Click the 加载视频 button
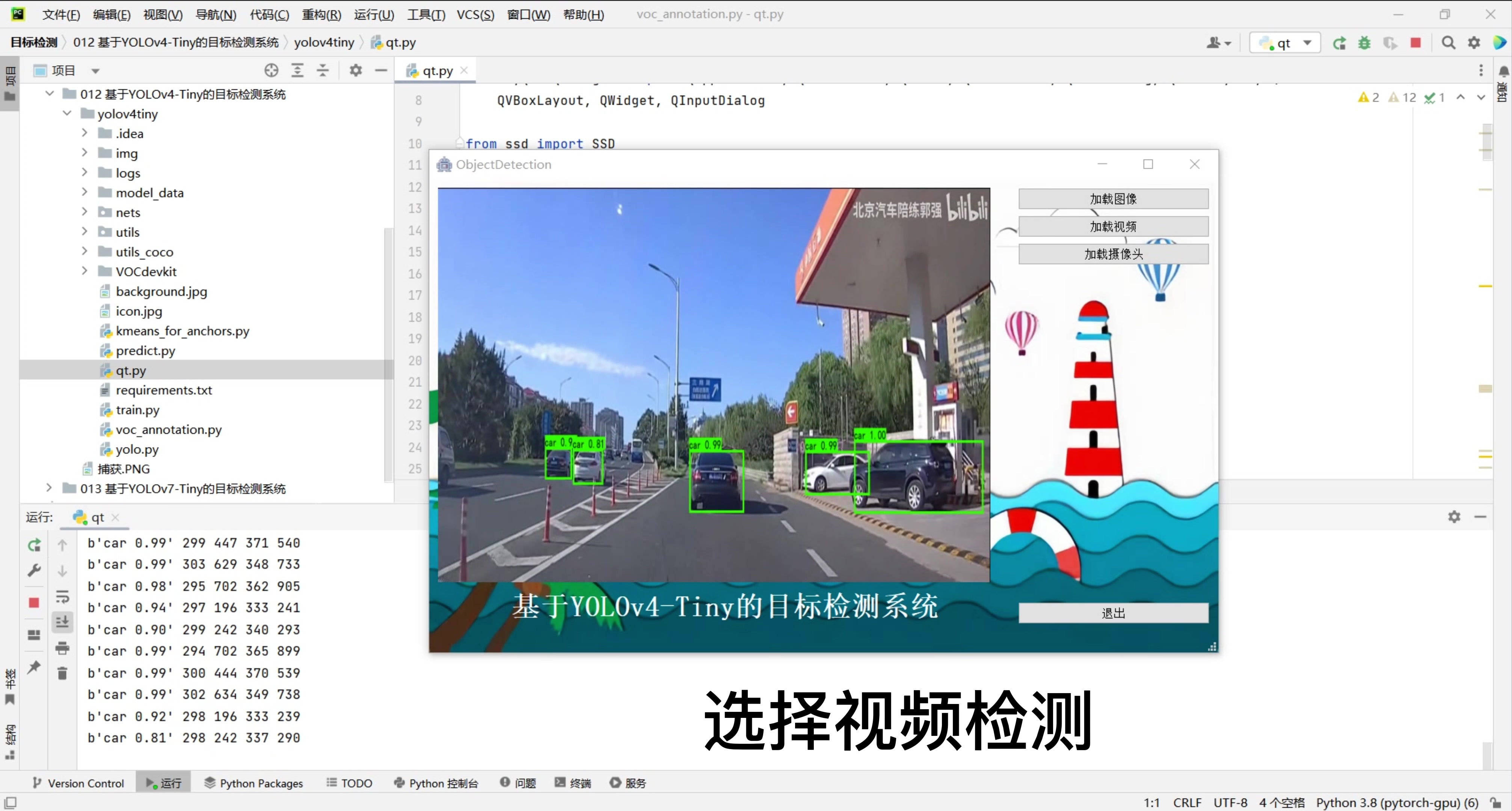This screenshot has width=1512, height=811. click(1113, 226)
